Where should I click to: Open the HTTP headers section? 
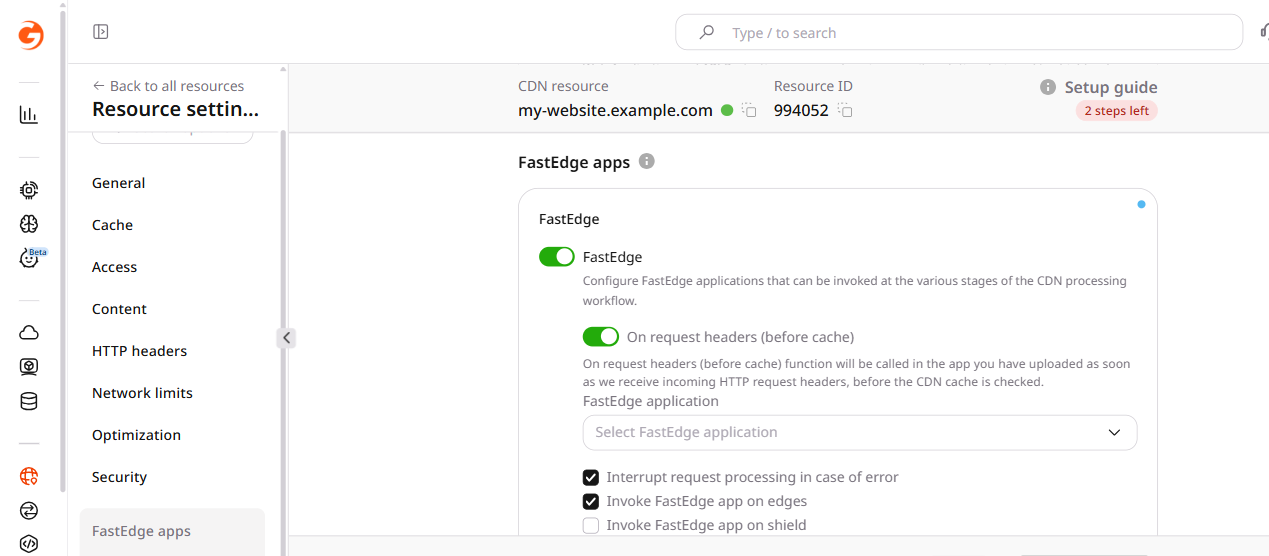pyautogui.click(x=139, y=351)
